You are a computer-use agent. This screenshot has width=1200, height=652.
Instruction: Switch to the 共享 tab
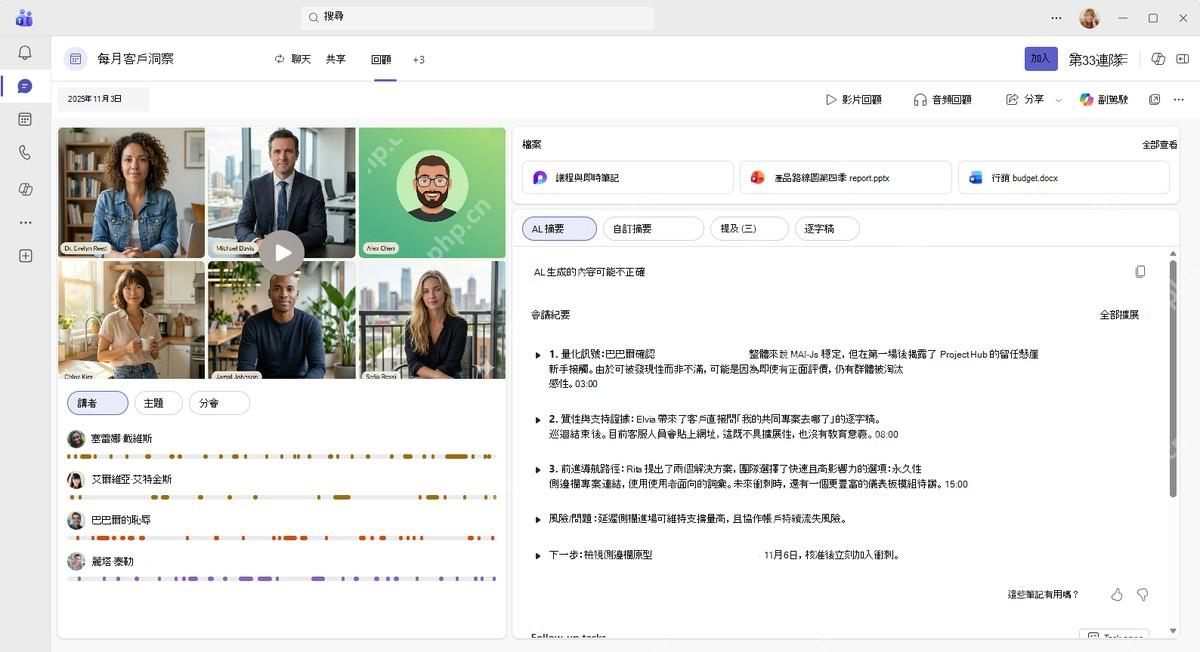coord(335,60)
